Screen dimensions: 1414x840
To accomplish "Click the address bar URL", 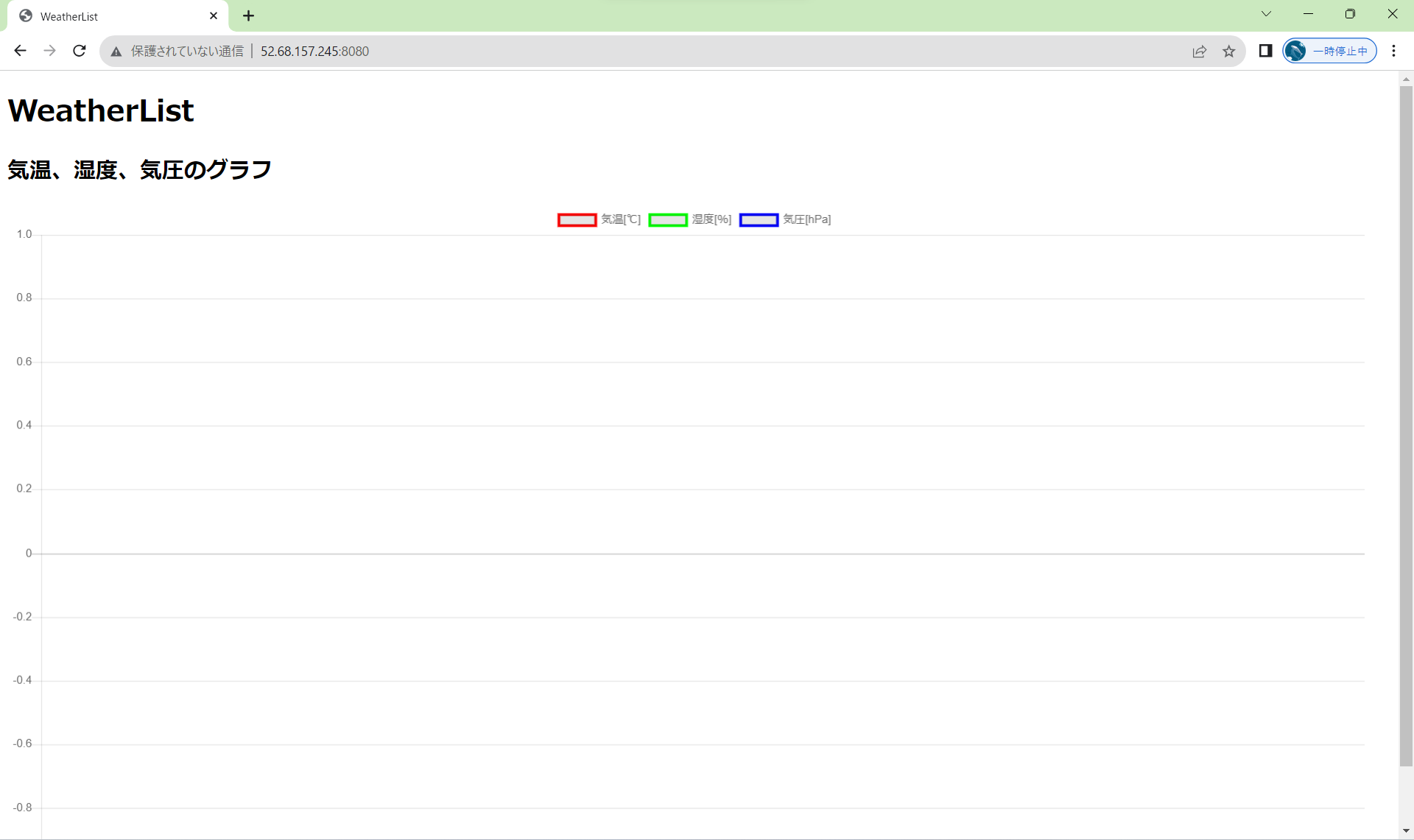I will pyautogui.click(x=314, y=51).
